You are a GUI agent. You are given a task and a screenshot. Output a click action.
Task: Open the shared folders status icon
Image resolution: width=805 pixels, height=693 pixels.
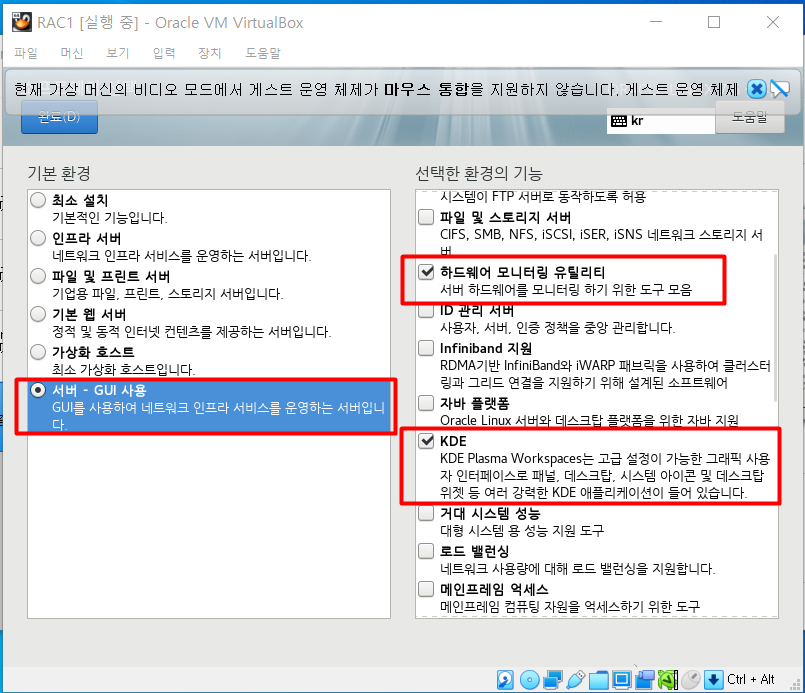tap(599, 680)
